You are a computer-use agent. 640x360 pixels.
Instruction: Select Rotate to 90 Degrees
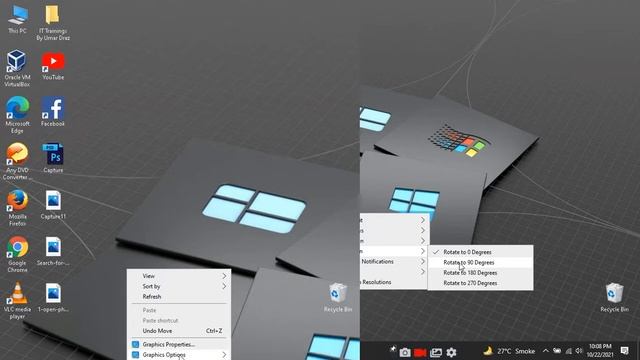(480, 262)
